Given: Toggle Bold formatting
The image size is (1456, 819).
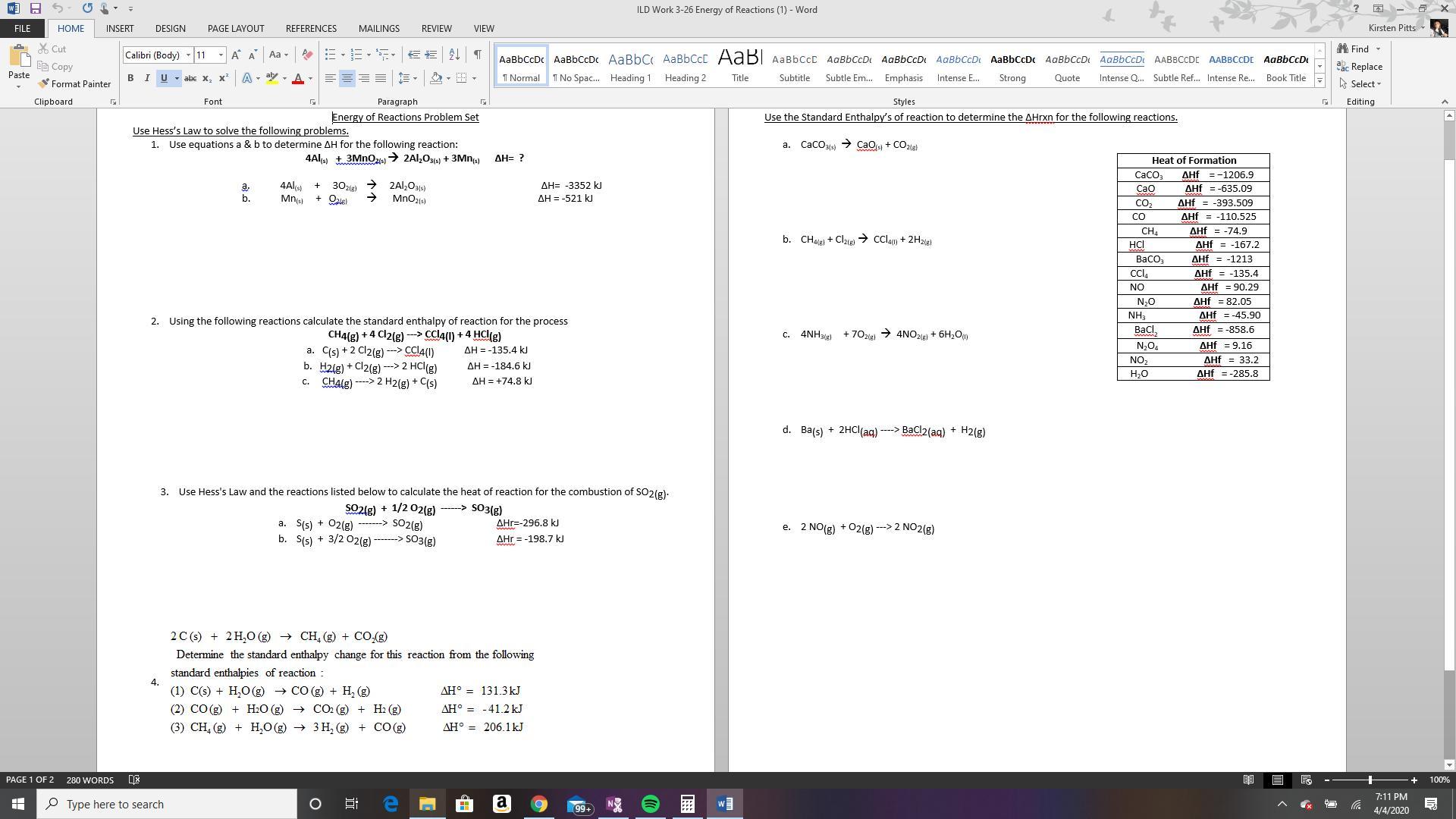Looking at the screenshot, I should (130, 78).
